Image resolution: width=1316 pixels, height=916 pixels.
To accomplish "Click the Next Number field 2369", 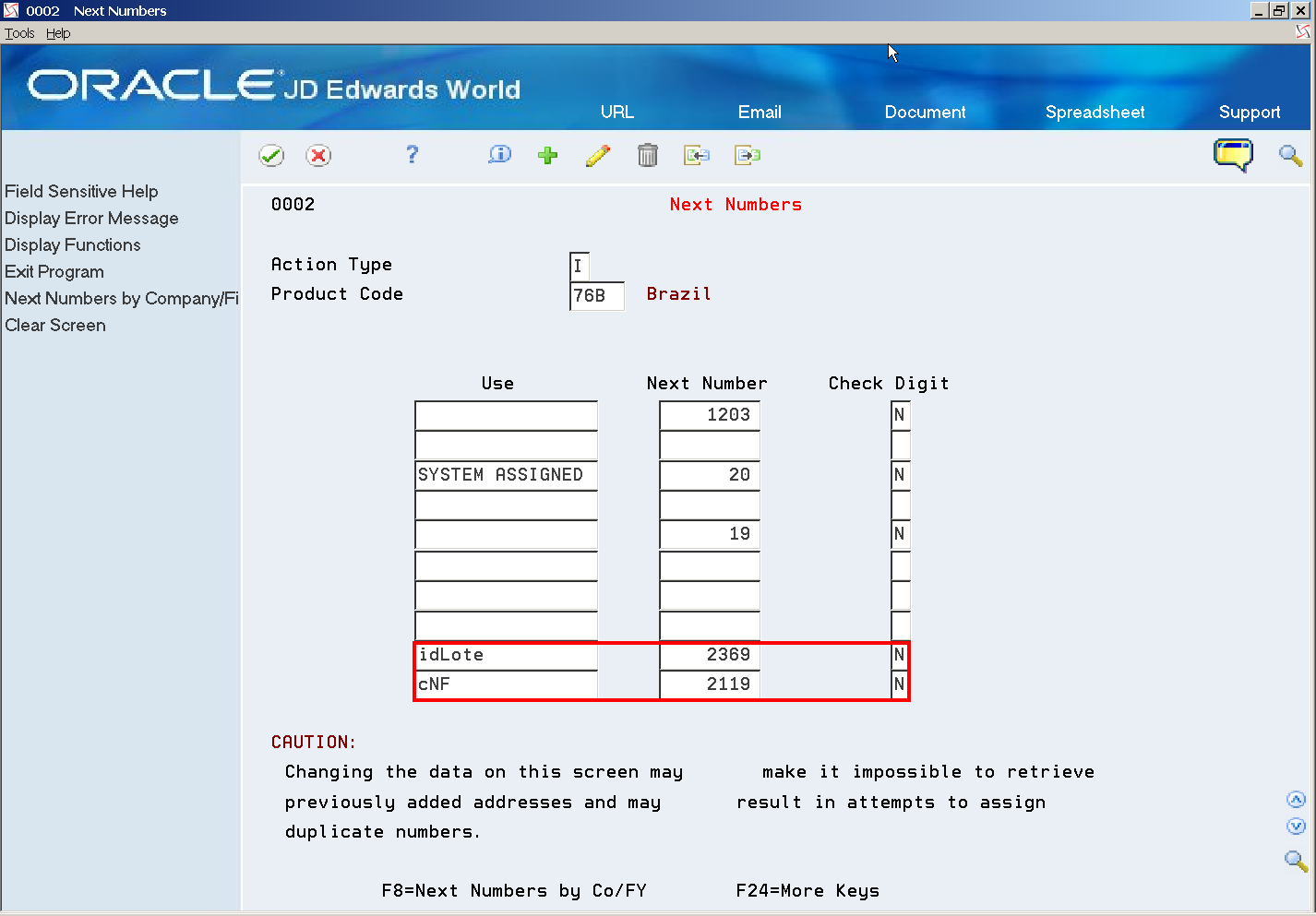I will pyautogui.click(x=710, y=655).
